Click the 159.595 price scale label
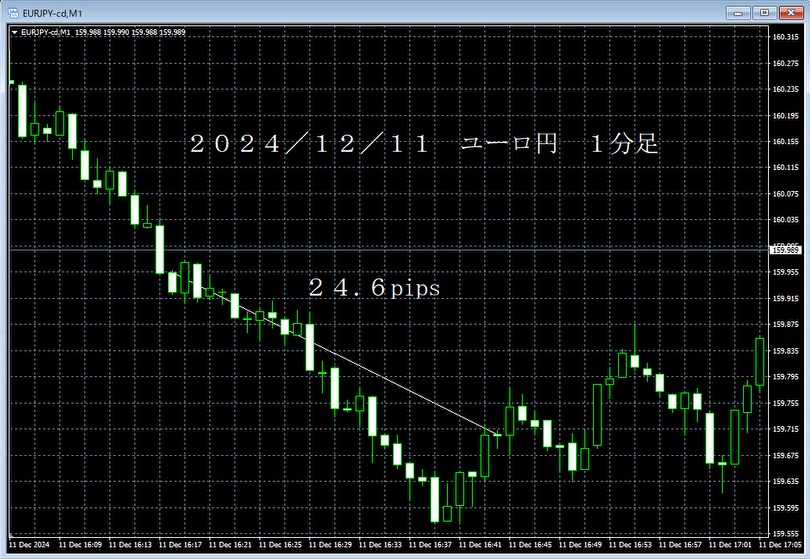The width and height of the screenshot is (810, 559). [x=785, y=508]
